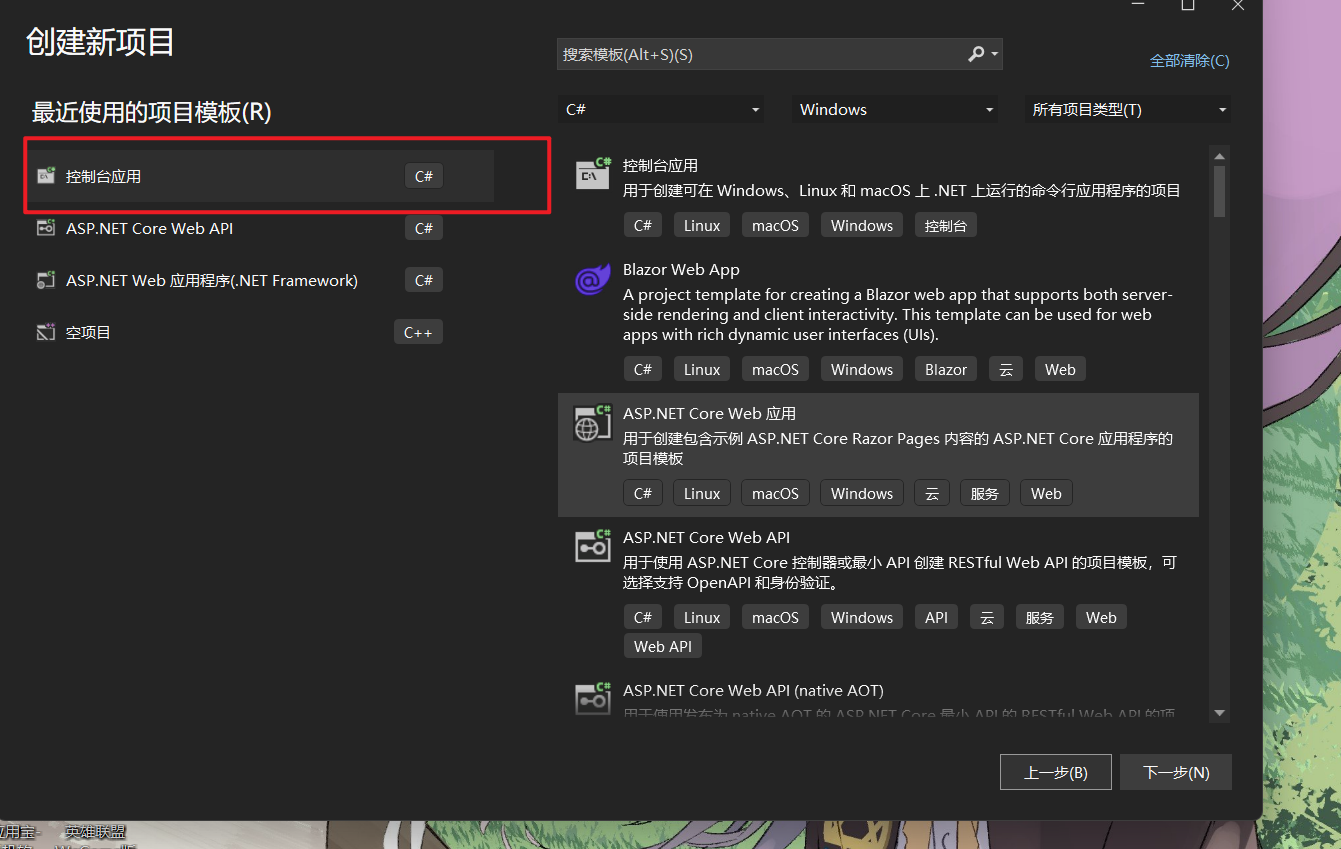Select 控制台应用 in recent project templates
Image resolution: width=1341 pixels, height=849 pixels.
(x=261, y=176)
